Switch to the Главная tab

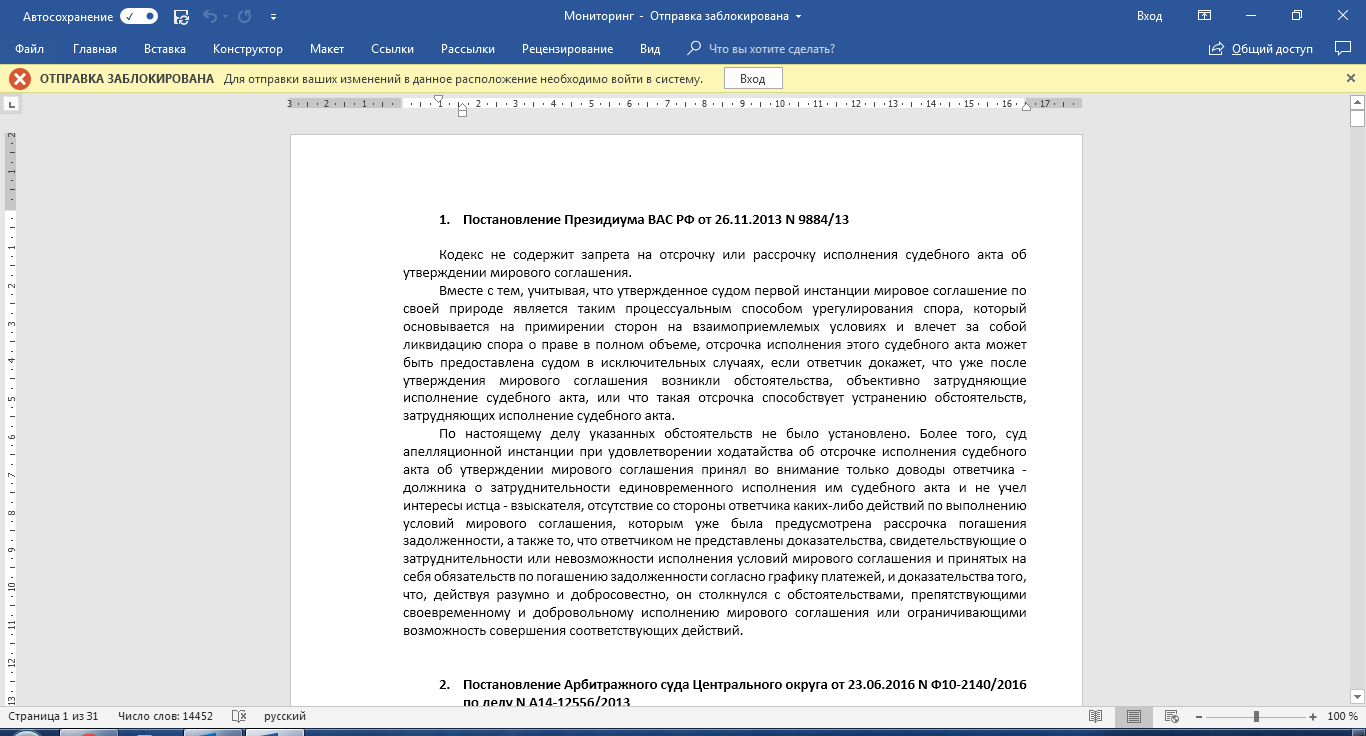point(95,49)
